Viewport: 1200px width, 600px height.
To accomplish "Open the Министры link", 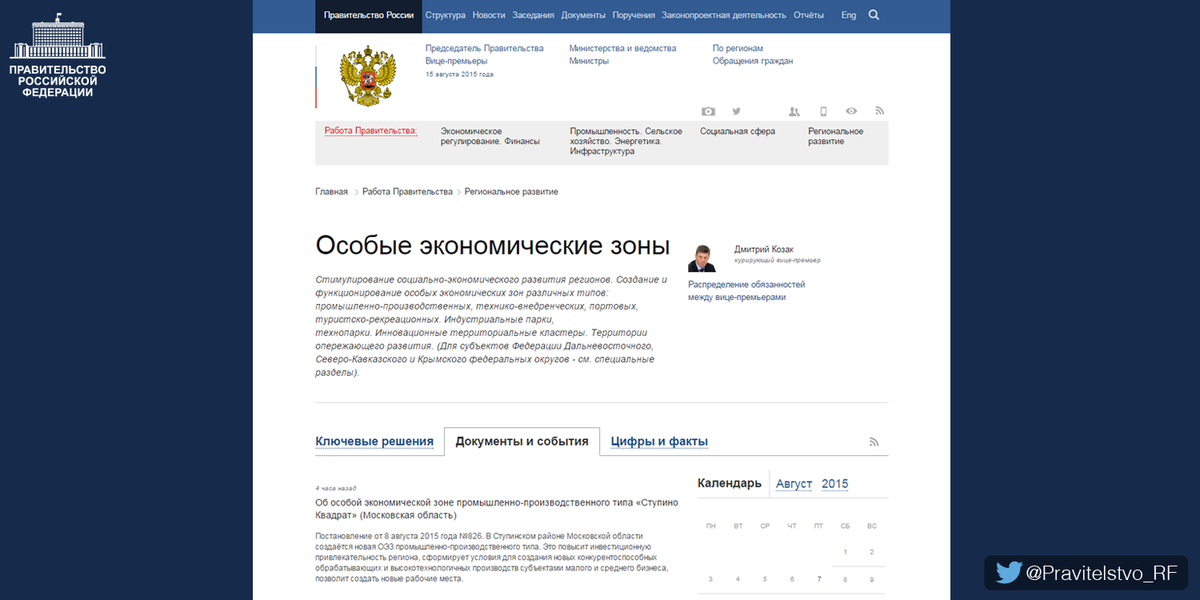I will [589, 61].
